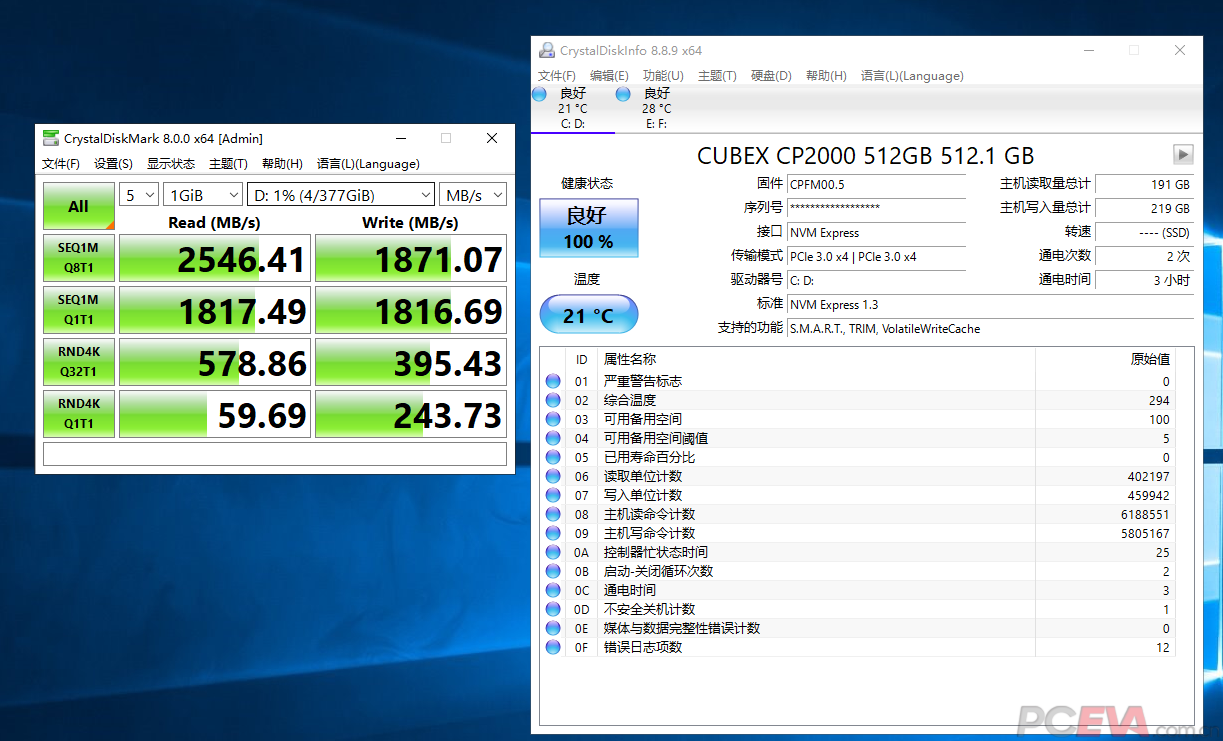This screenshot has height=741, width=1223.
Task: Open 文件(F) menu in CrystalDiskMark
Action: pyautogui.click(x=61, y=164)
